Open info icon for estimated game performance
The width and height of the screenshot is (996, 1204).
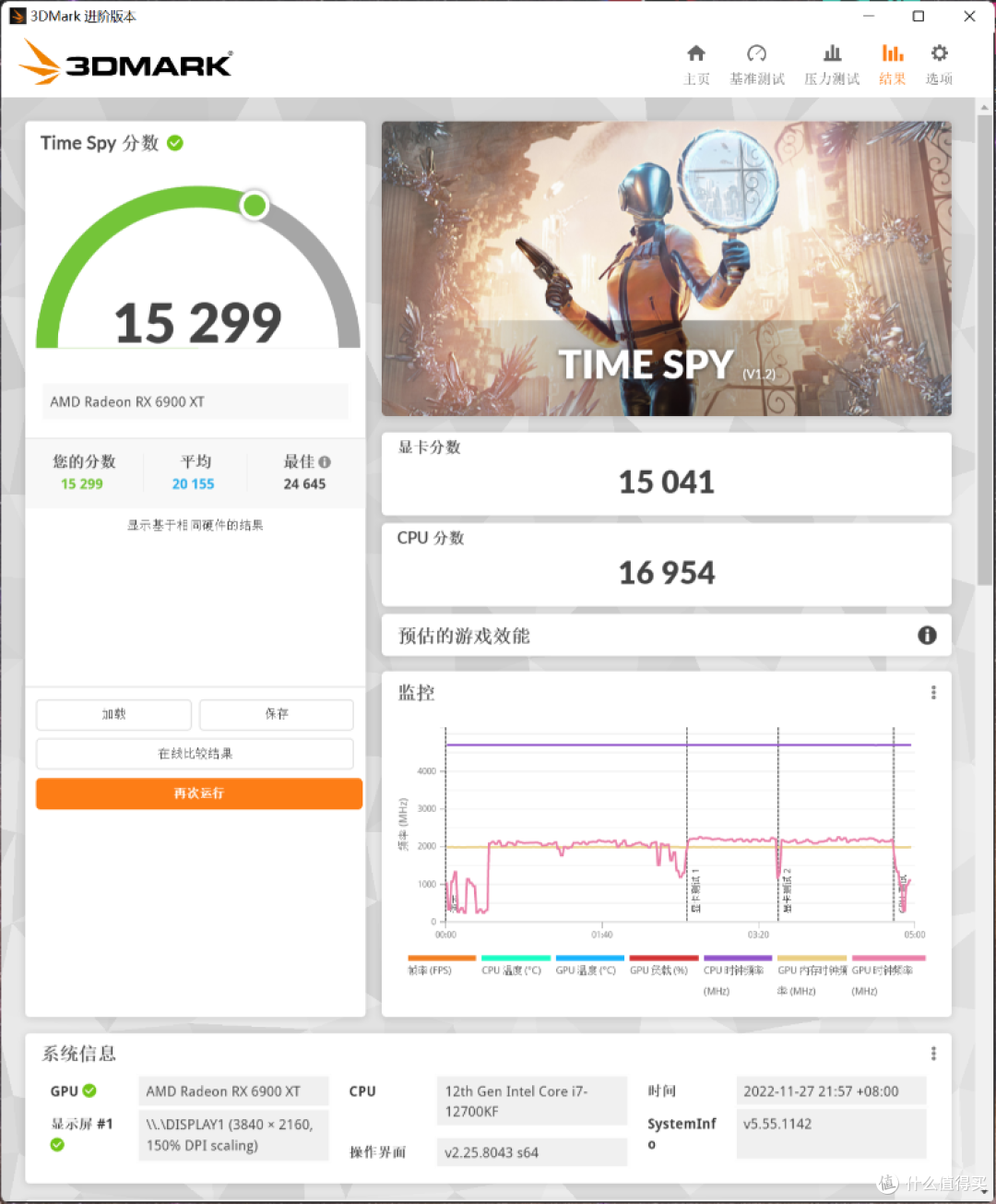click(x=927, y=635)
